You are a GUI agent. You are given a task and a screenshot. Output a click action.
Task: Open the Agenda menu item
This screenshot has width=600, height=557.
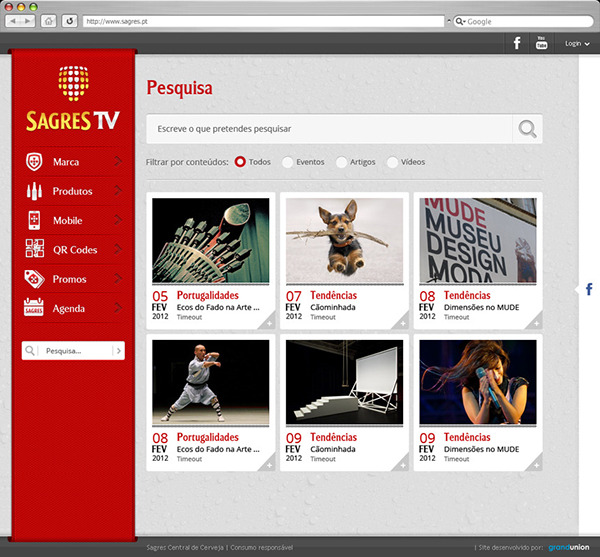pyautogui.click(x=73, y=308)
